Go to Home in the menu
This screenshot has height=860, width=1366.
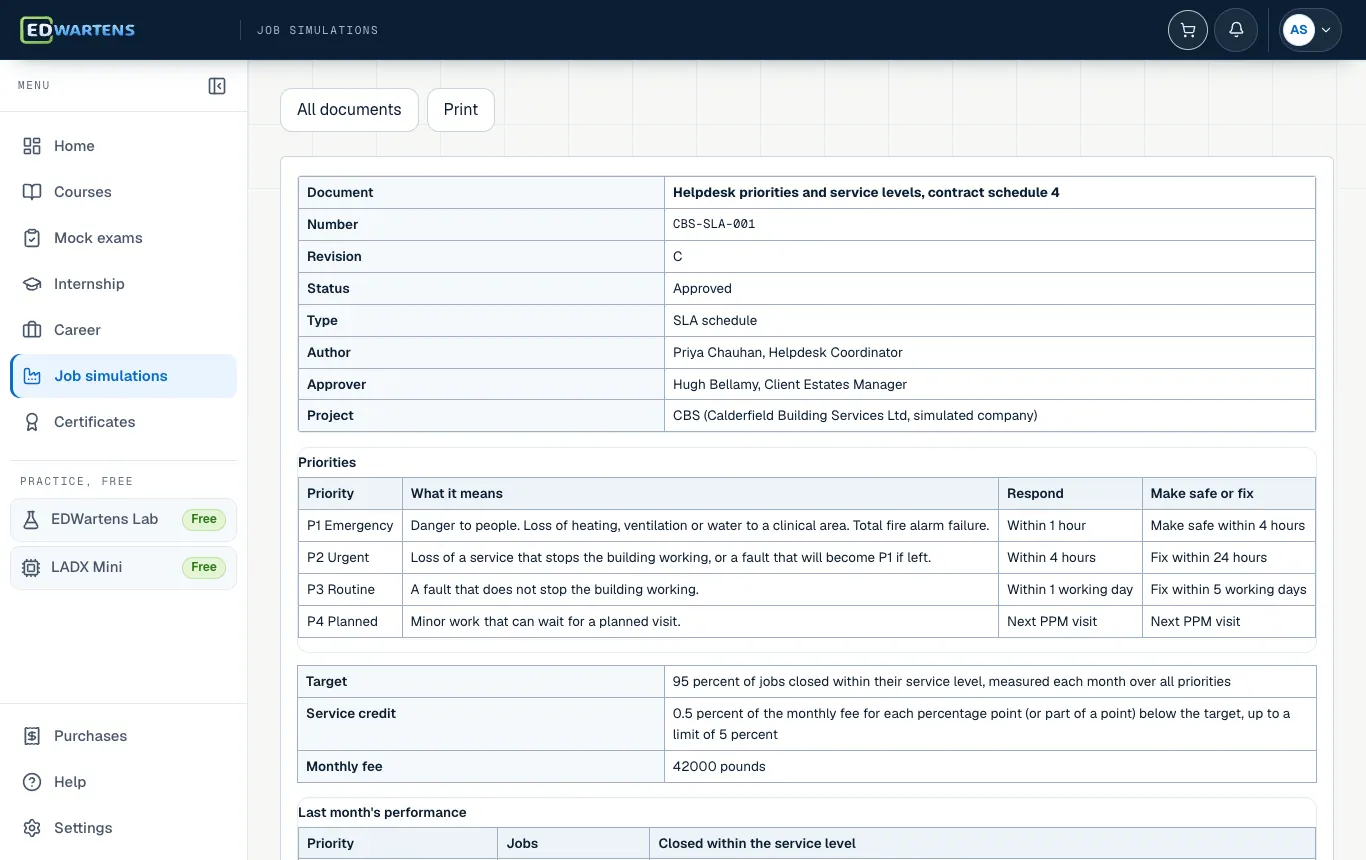(x=124, y=146)
